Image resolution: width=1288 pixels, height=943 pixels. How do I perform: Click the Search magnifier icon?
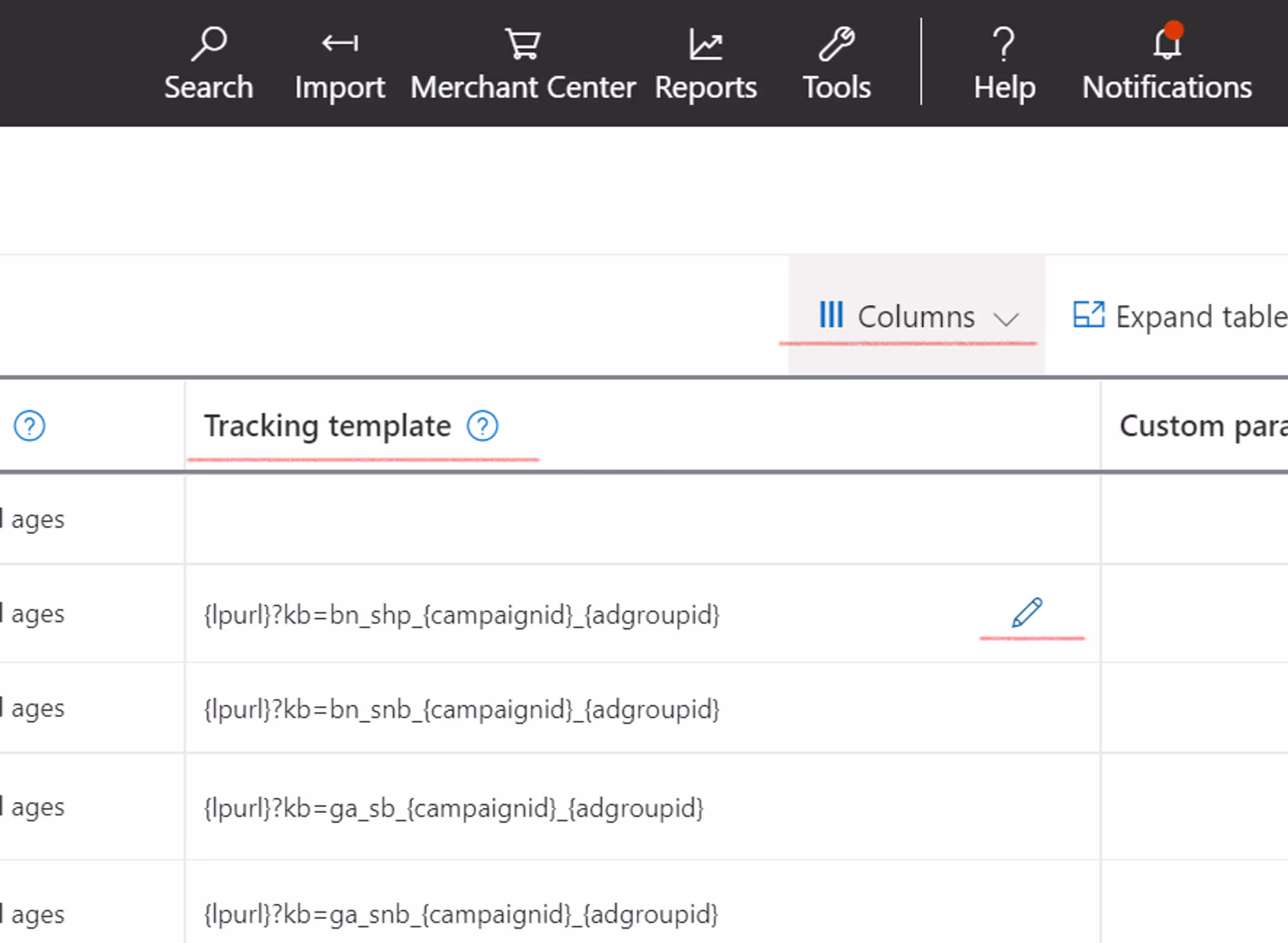pyautogui.click(x=209, y=44)
